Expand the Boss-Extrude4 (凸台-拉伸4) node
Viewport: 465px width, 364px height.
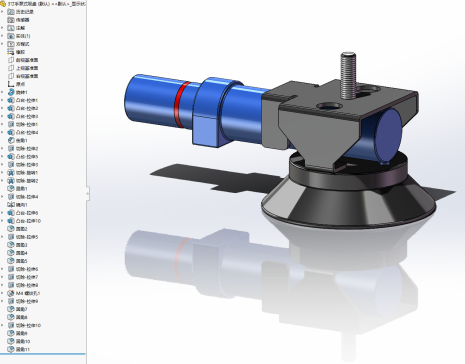tap(3, 132)
